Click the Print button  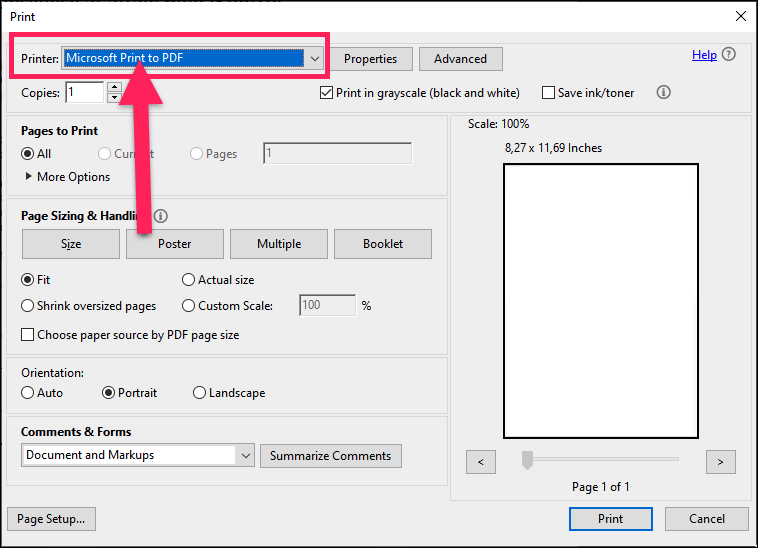point(611,519)
